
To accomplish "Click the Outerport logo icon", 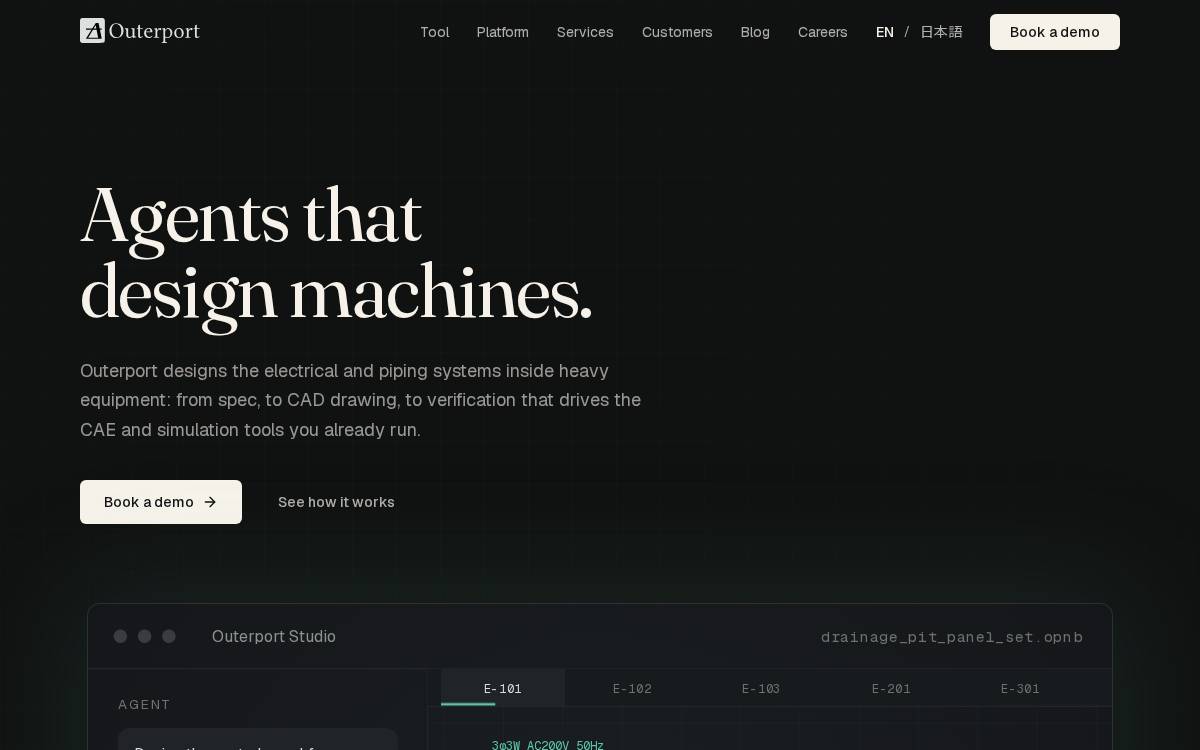I will point(92,31).
